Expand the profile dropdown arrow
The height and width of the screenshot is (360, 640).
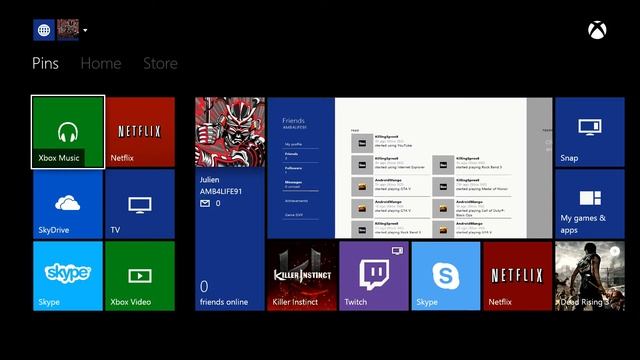85,30
